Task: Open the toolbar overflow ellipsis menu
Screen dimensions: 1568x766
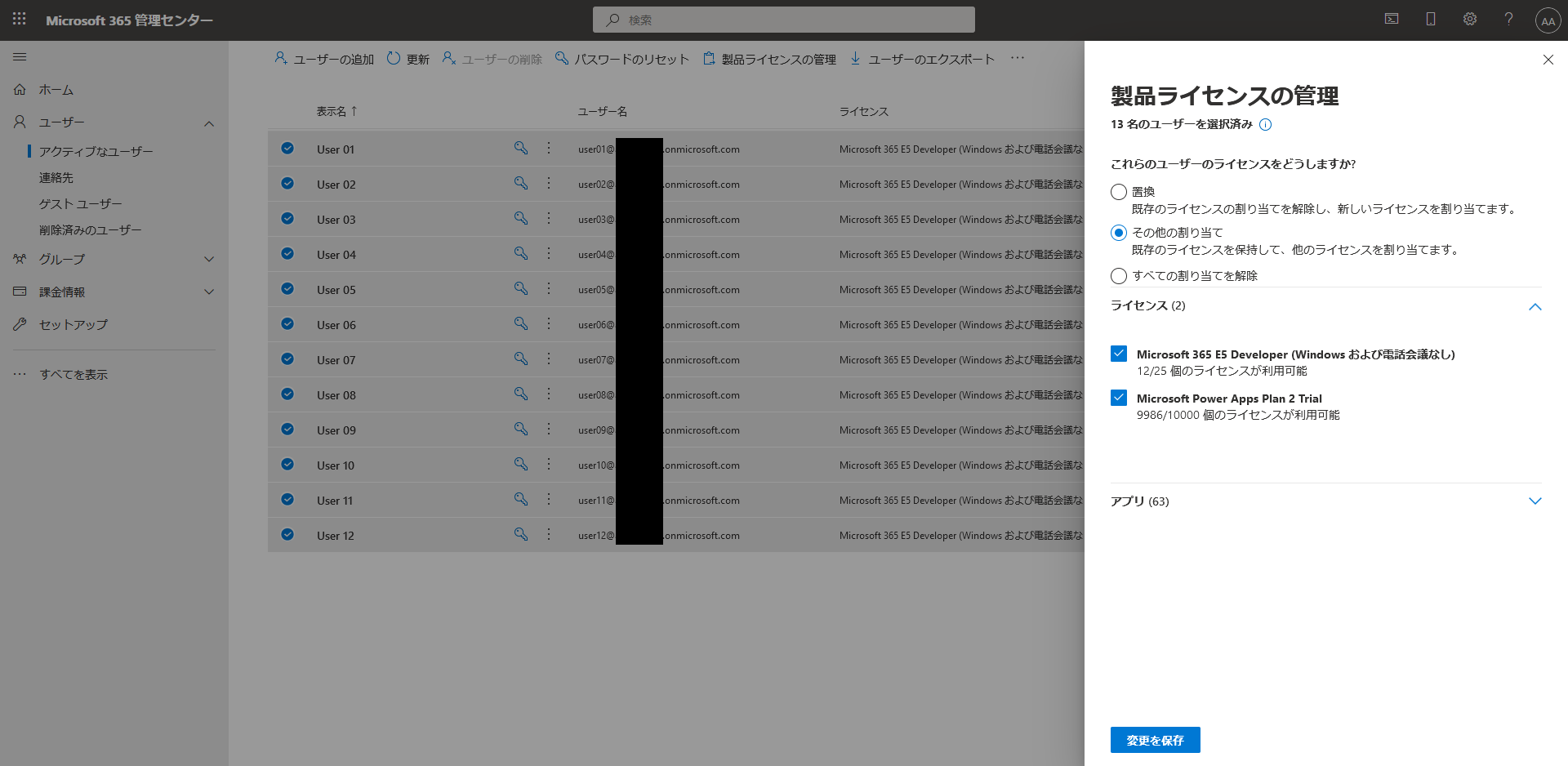Action: [x=1017, y=58]
